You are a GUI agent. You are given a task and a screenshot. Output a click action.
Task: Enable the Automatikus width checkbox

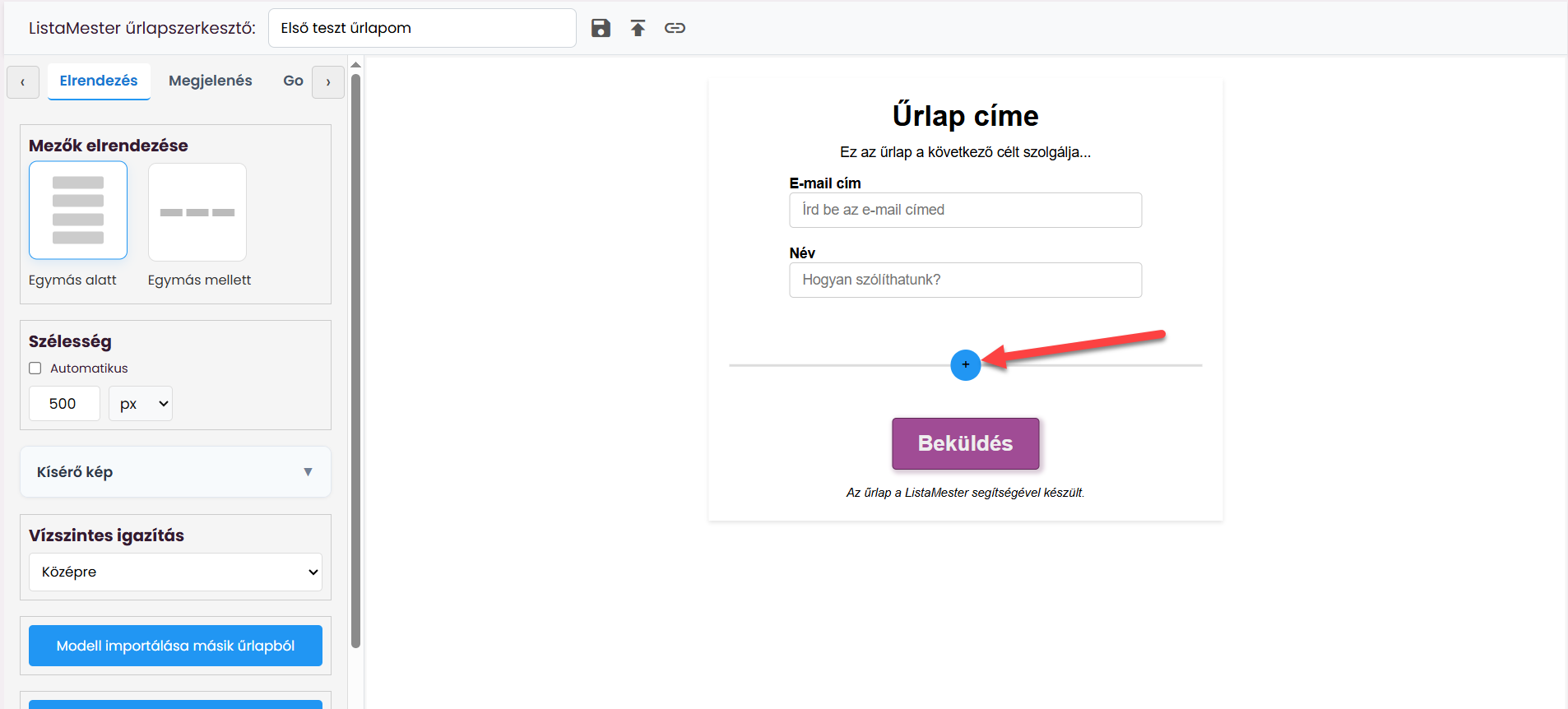point(35,368)
